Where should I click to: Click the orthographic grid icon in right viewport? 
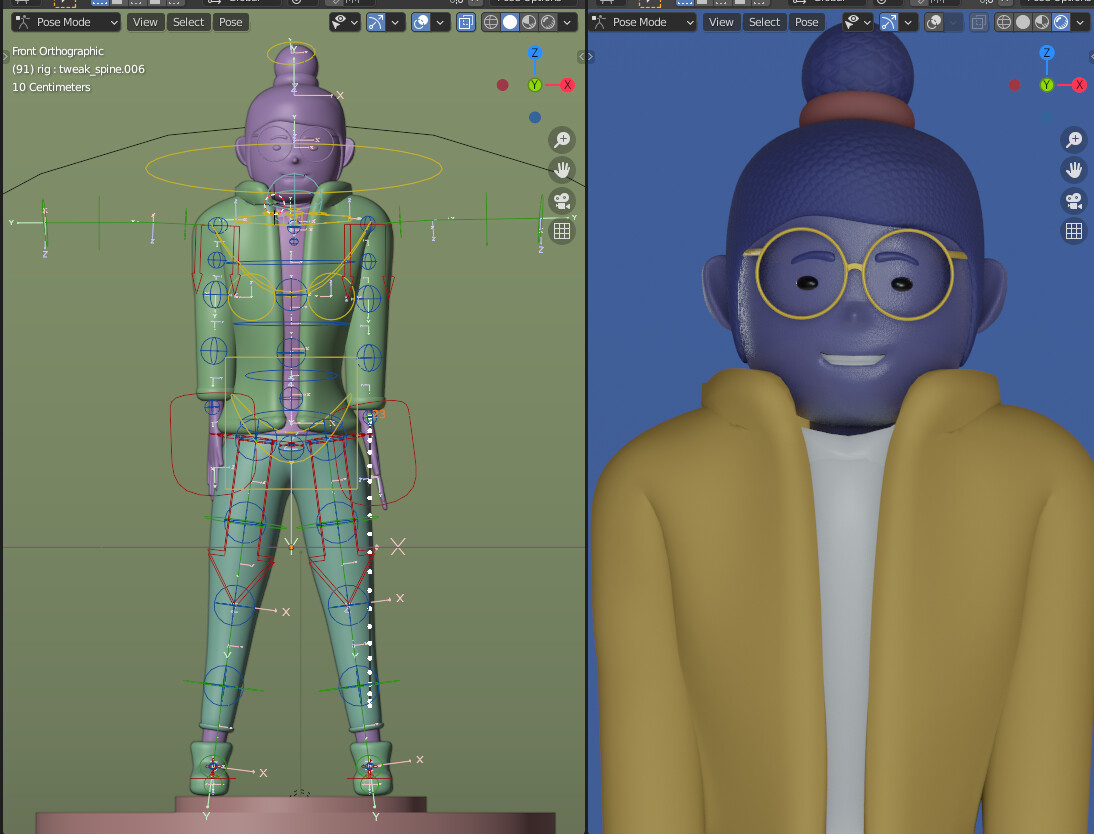pyautogui.click(x=1073, y=231)
